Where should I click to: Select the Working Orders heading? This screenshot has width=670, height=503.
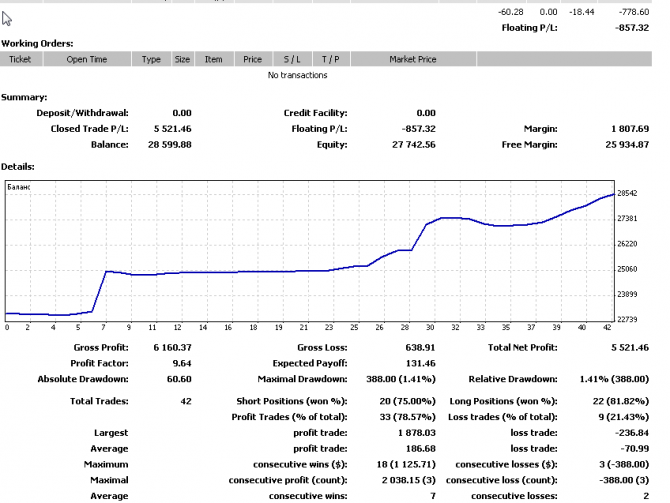37,44
